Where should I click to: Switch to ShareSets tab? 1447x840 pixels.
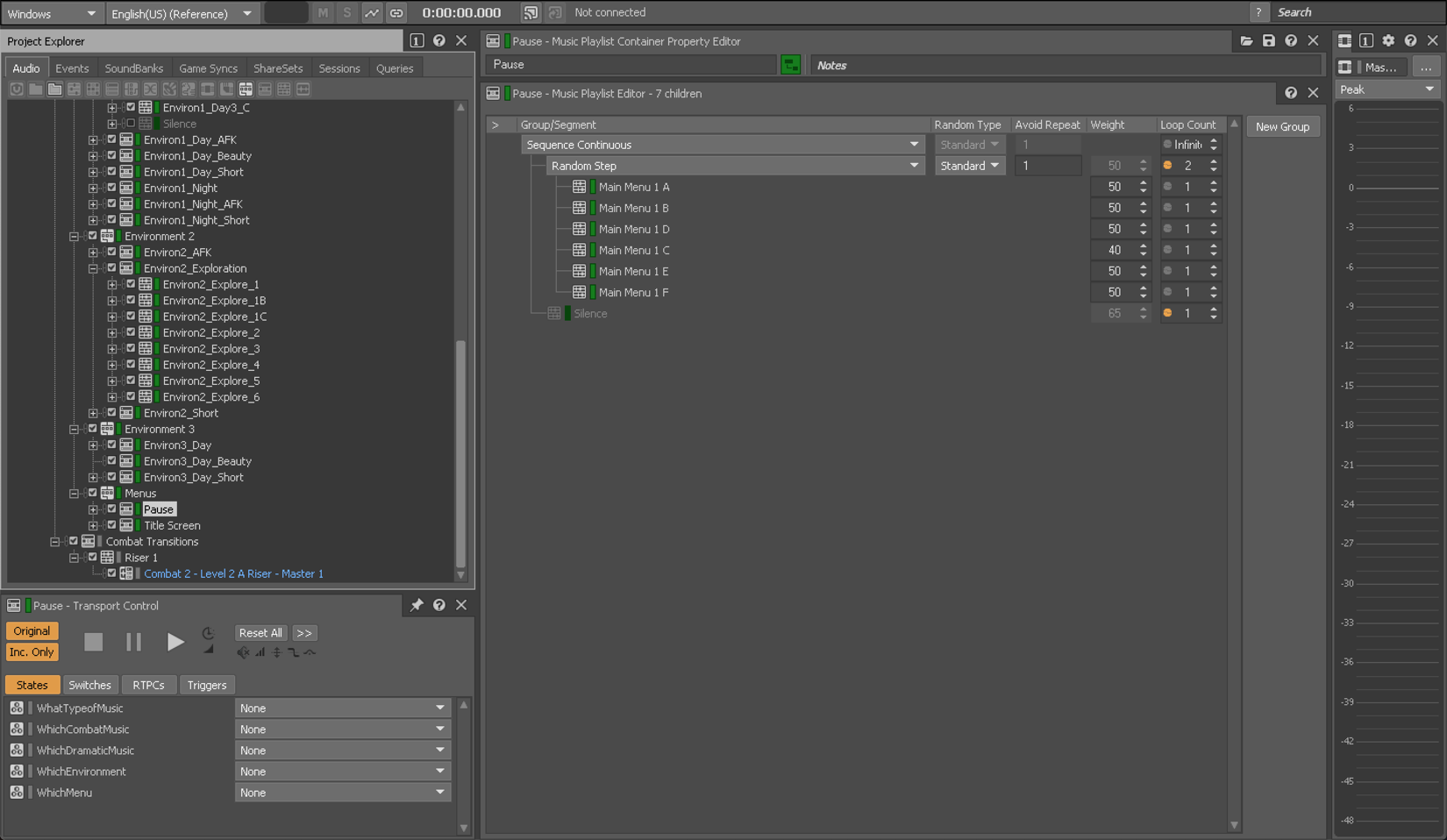pyautogui.click(x=278, y=68)
